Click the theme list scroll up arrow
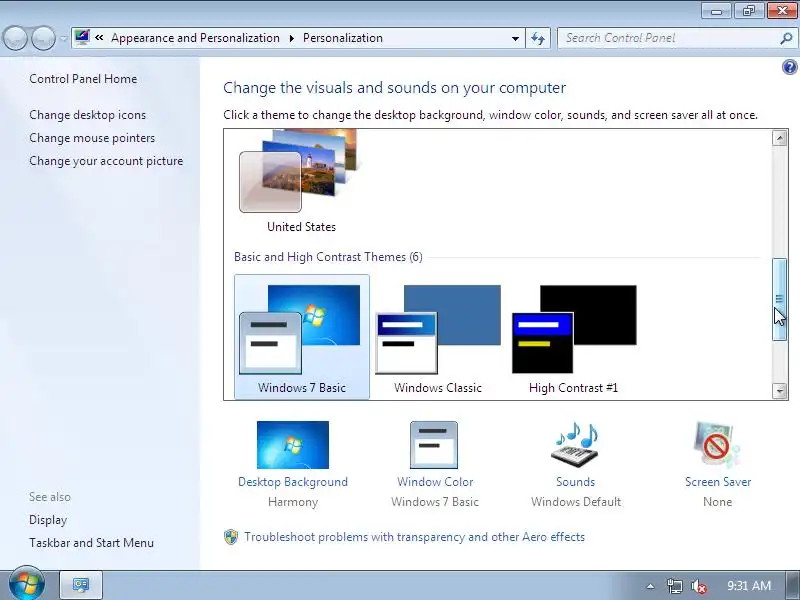The width and height of the screenshot is (800, 600). [780, 138]
